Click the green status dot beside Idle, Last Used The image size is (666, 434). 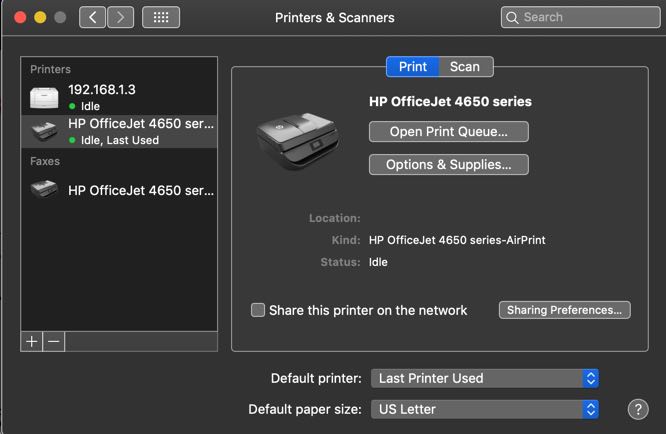pos(72,140)
